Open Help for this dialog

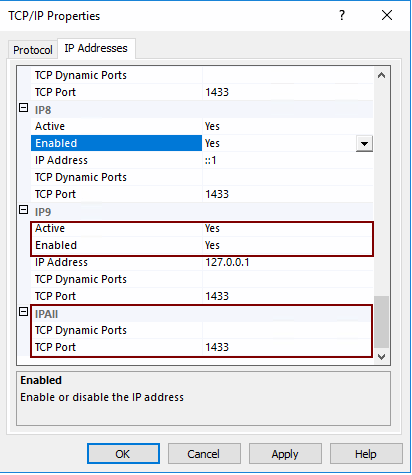coord(366,454)
